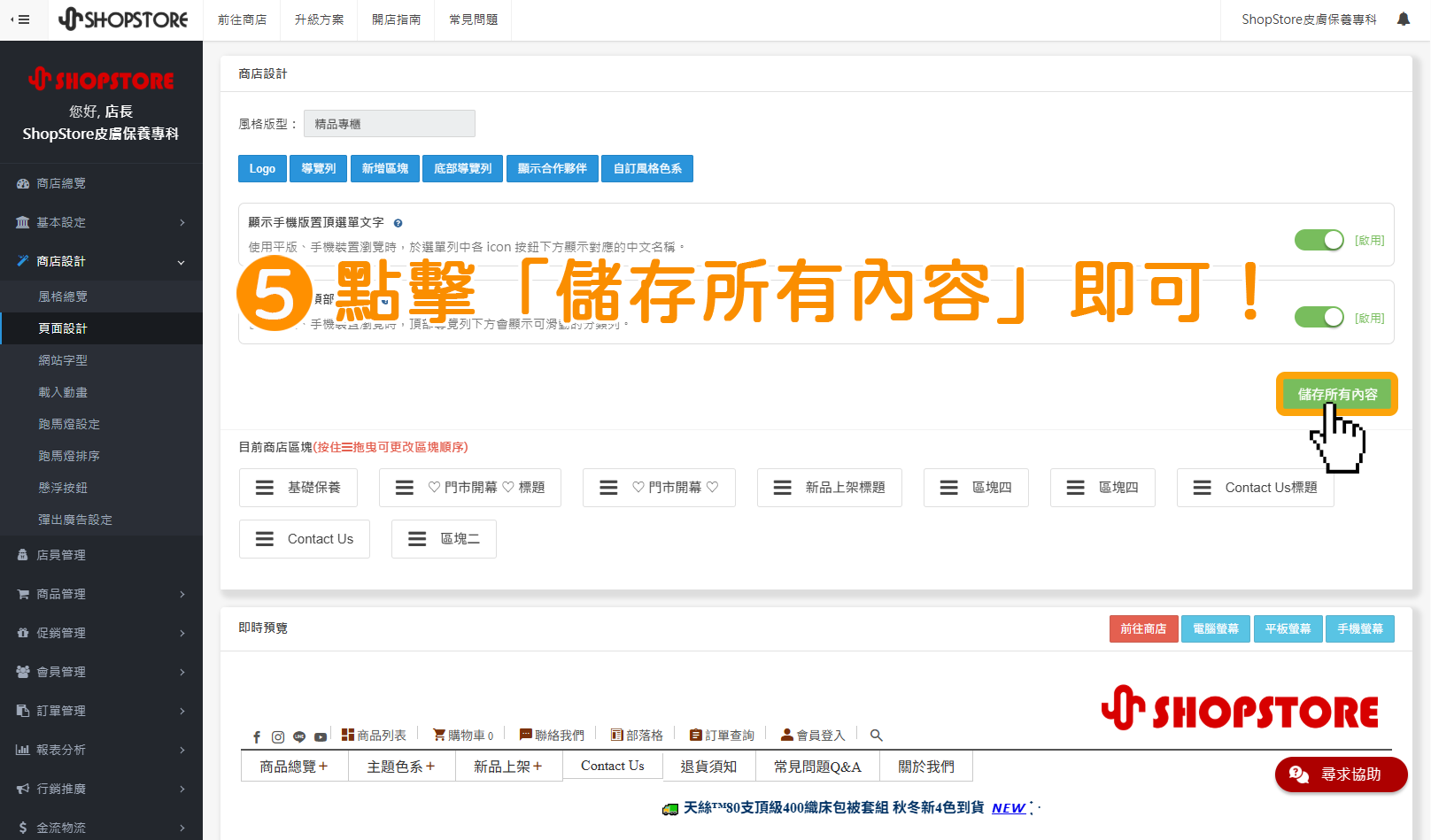Screen dimensions: 1431x840
Task: Click the shopping cart icon in preview
Action: pyautogui.click(x=439, y=735)
